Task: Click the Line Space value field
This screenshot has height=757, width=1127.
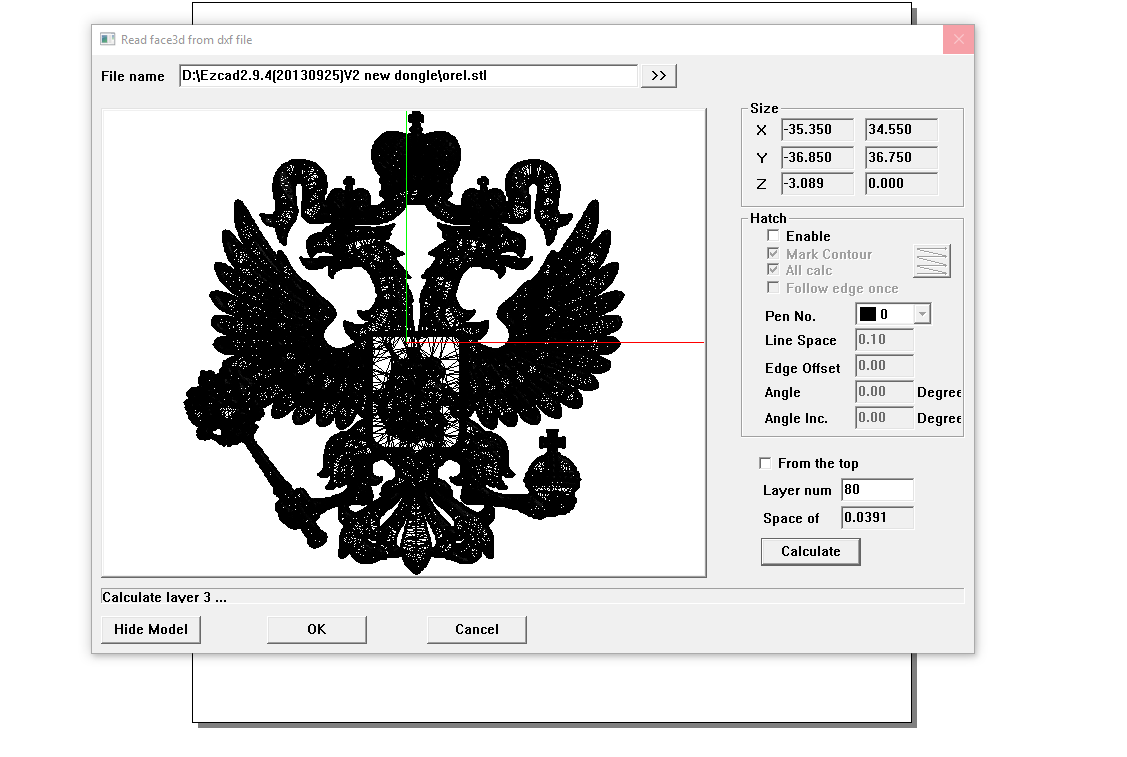Action: pyautogui.click(x=884, y=340)
